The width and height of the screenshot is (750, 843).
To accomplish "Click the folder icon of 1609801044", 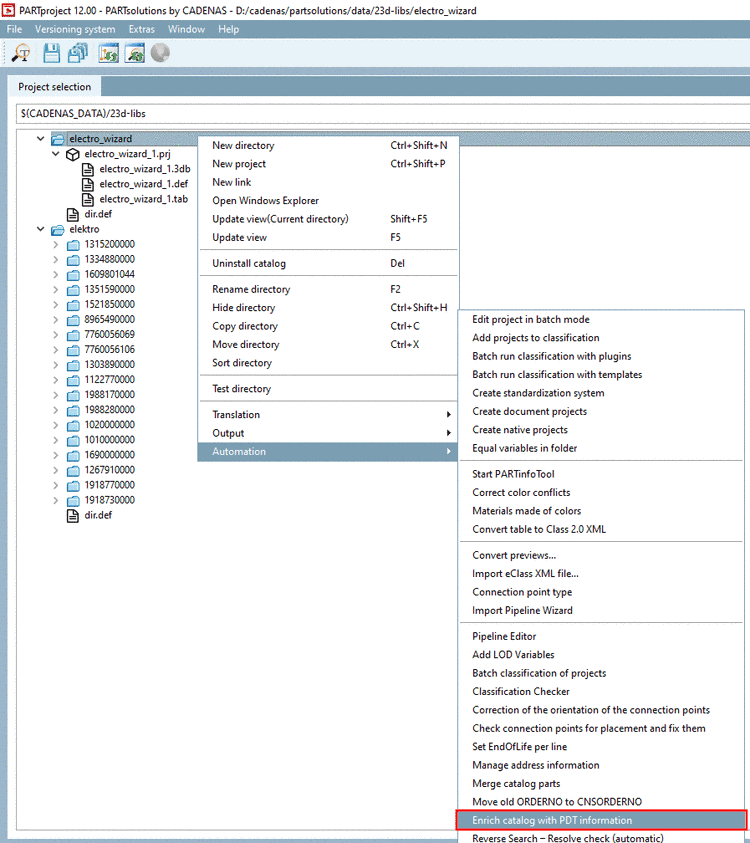I will click(x=73, y=275).
